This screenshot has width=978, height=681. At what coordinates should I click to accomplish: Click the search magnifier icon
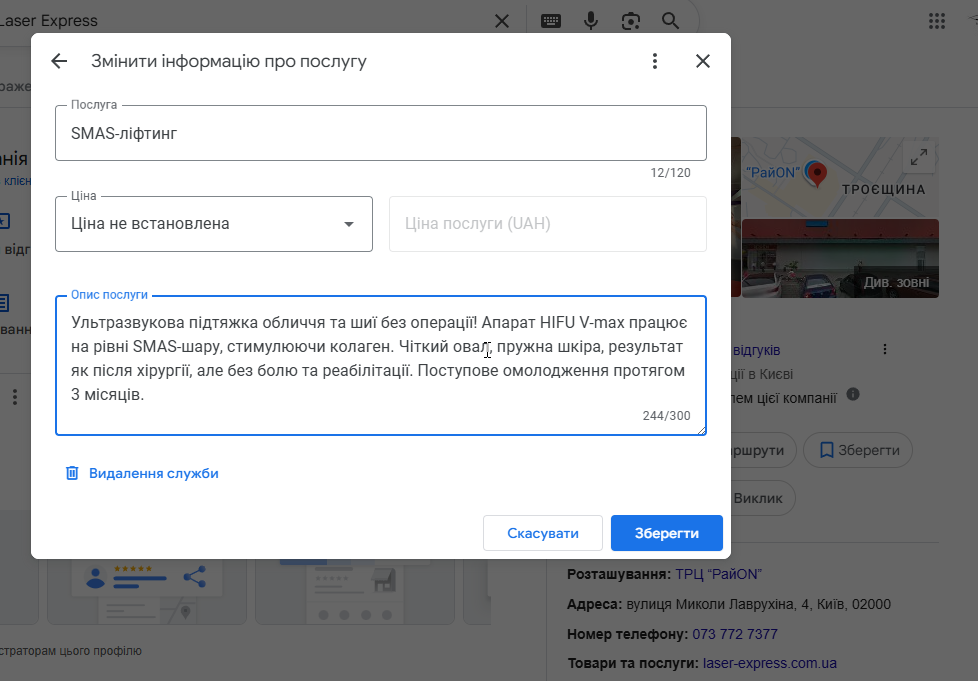pyautogui.click(x=670, y=21)
